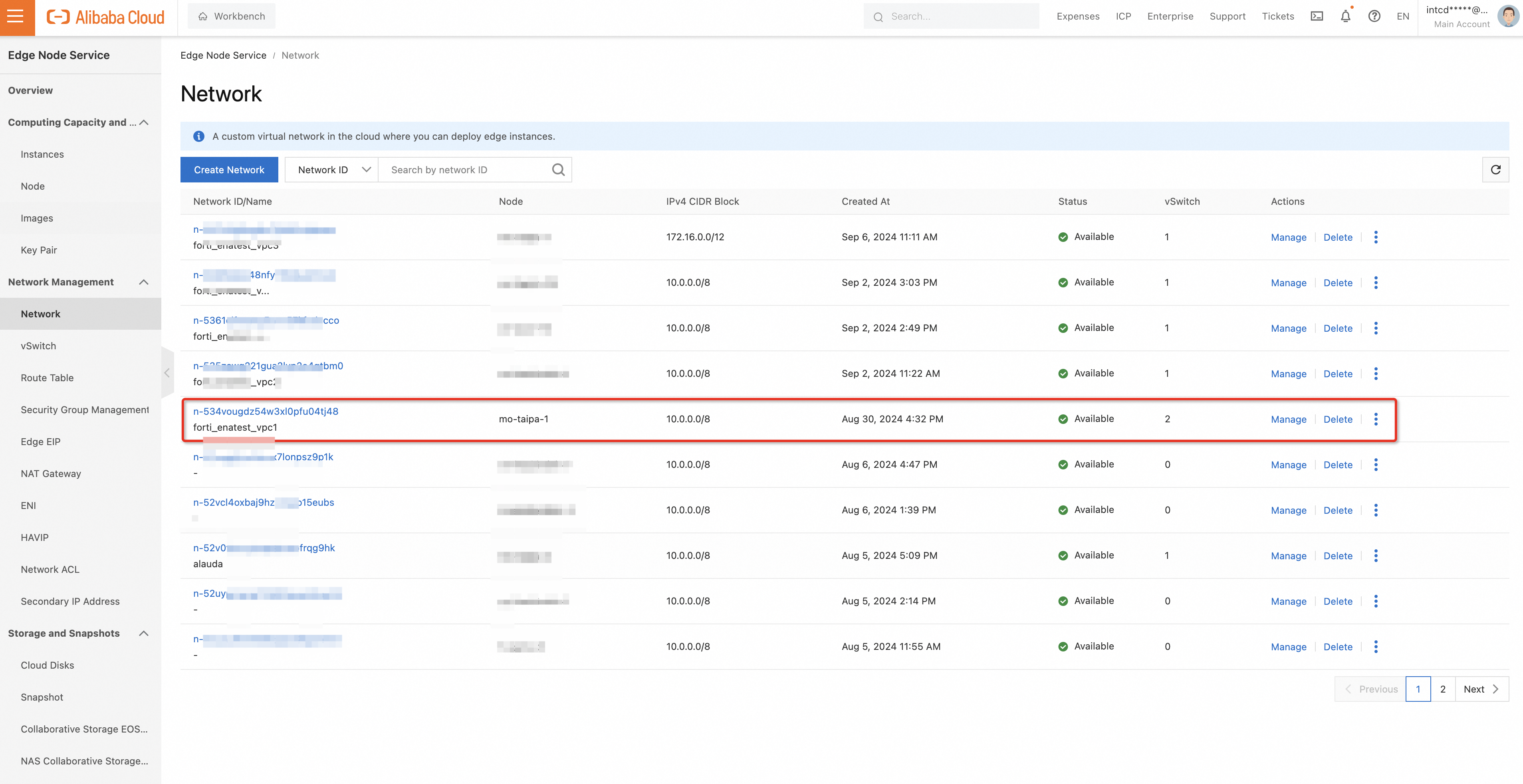Viewport: 1523px width, 784px height.
Task: Manage the alauda network
Action: pyautogui.click(x=1288, y=556)
